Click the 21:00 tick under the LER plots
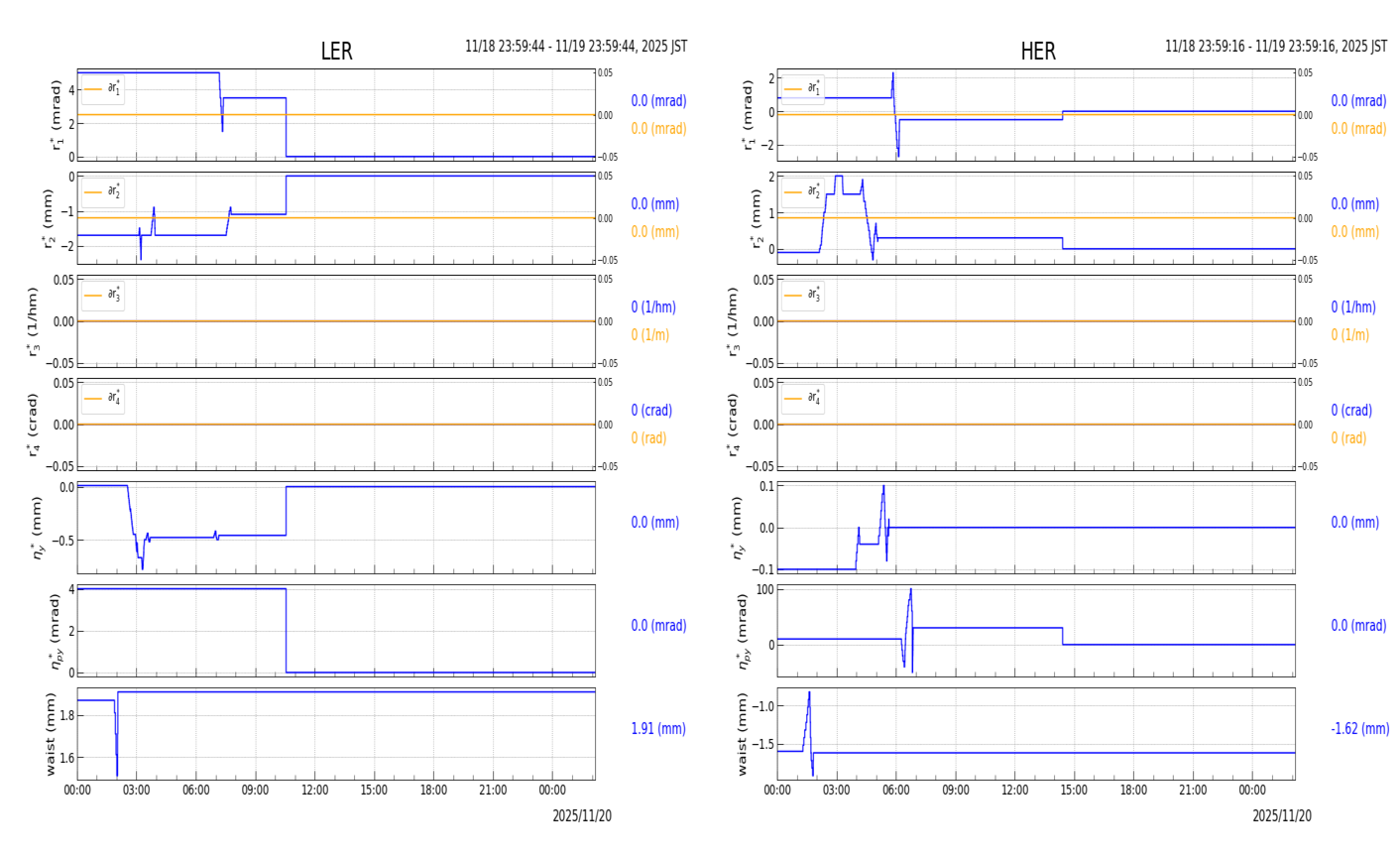The image size is (1400, 857). [x=493, y=791]
